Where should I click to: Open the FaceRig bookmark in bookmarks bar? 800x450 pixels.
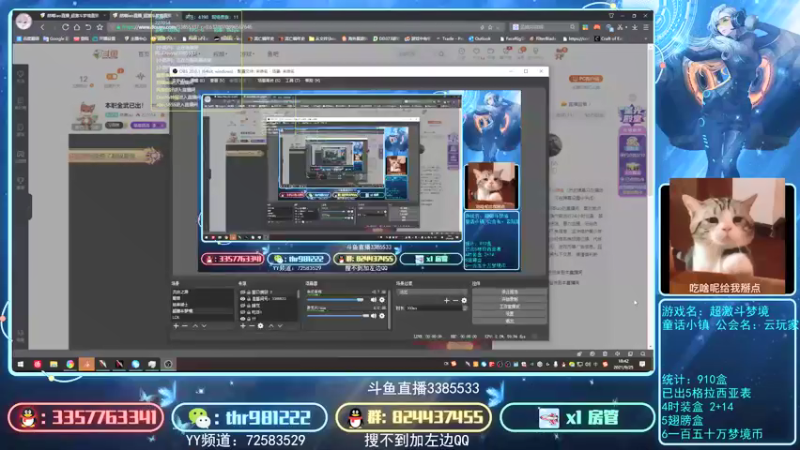coord(512,39)
